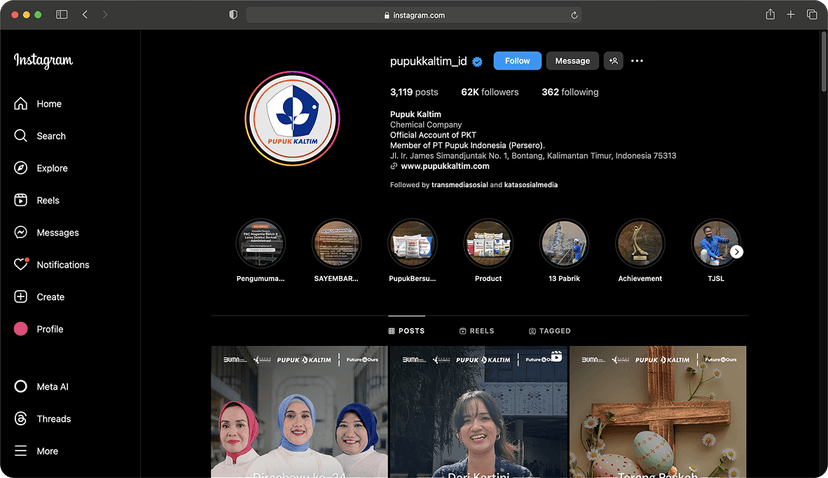Image resolution: width=828 pixels, height=478 pixels.
Task: Go forward in Safari
Action: pos(105,15)
